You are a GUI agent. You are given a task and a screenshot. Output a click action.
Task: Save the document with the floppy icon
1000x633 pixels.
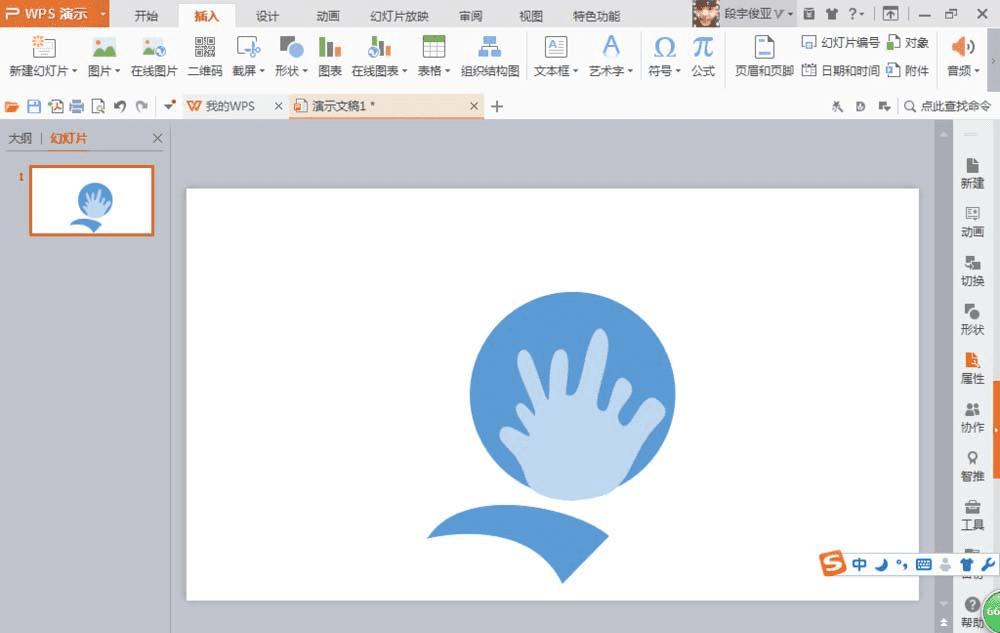(x=34, y=106)
